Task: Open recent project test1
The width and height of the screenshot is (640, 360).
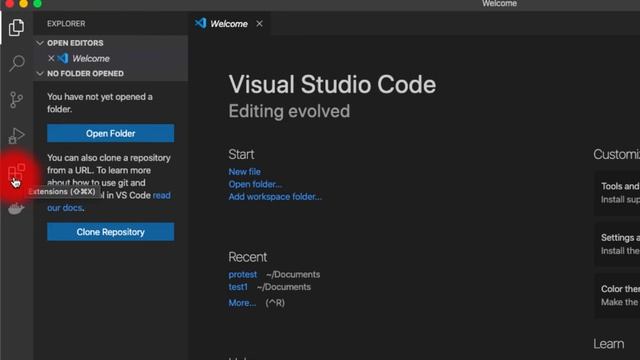Action: tap(238, 287)
